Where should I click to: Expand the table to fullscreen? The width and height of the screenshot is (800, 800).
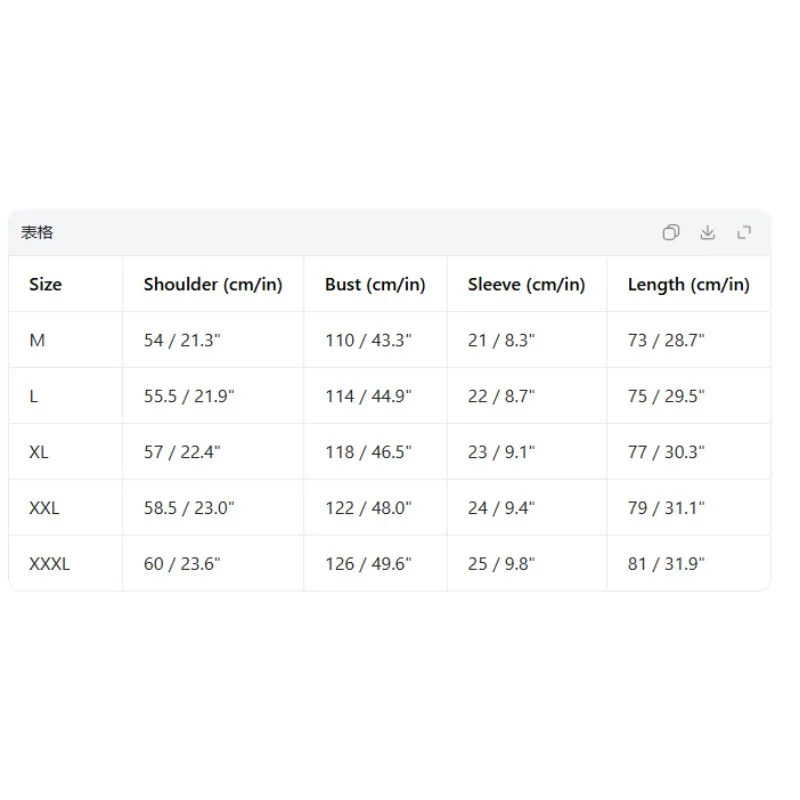[744, 232]
